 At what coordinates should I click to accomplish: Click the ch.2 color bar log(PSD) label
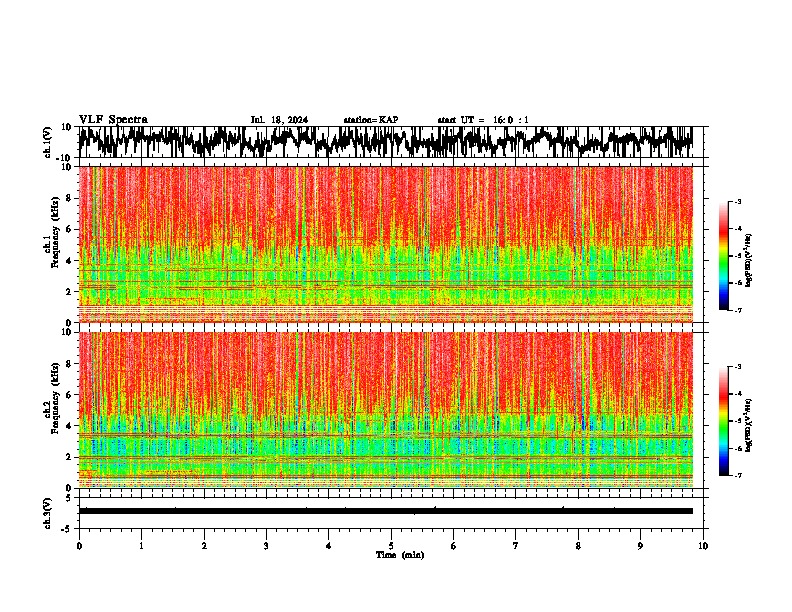[749, 425]
